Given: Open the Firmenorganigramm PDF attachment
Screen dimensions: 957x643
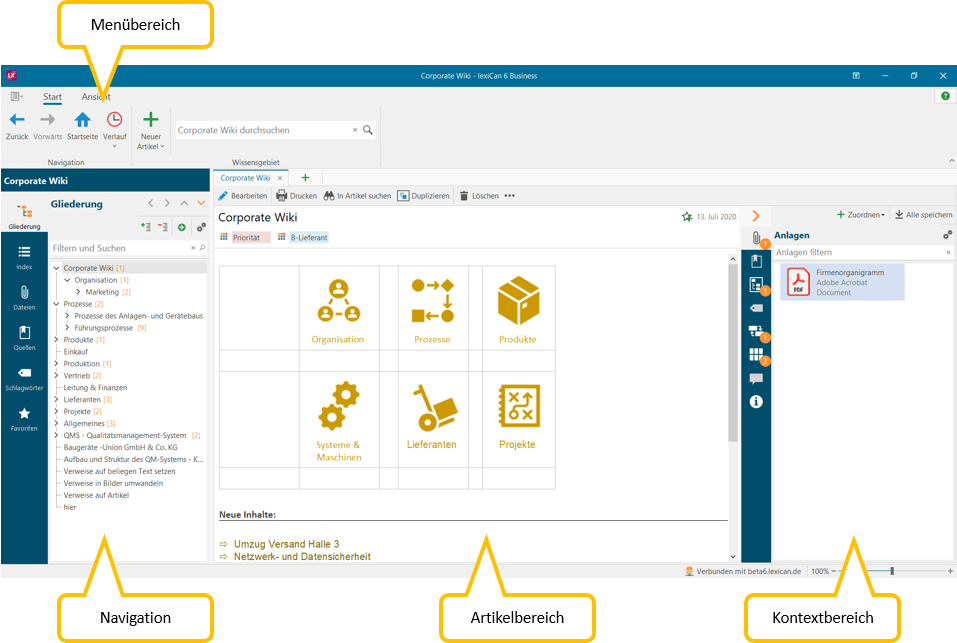Looking at the screenshot, I should click(842, 282).
